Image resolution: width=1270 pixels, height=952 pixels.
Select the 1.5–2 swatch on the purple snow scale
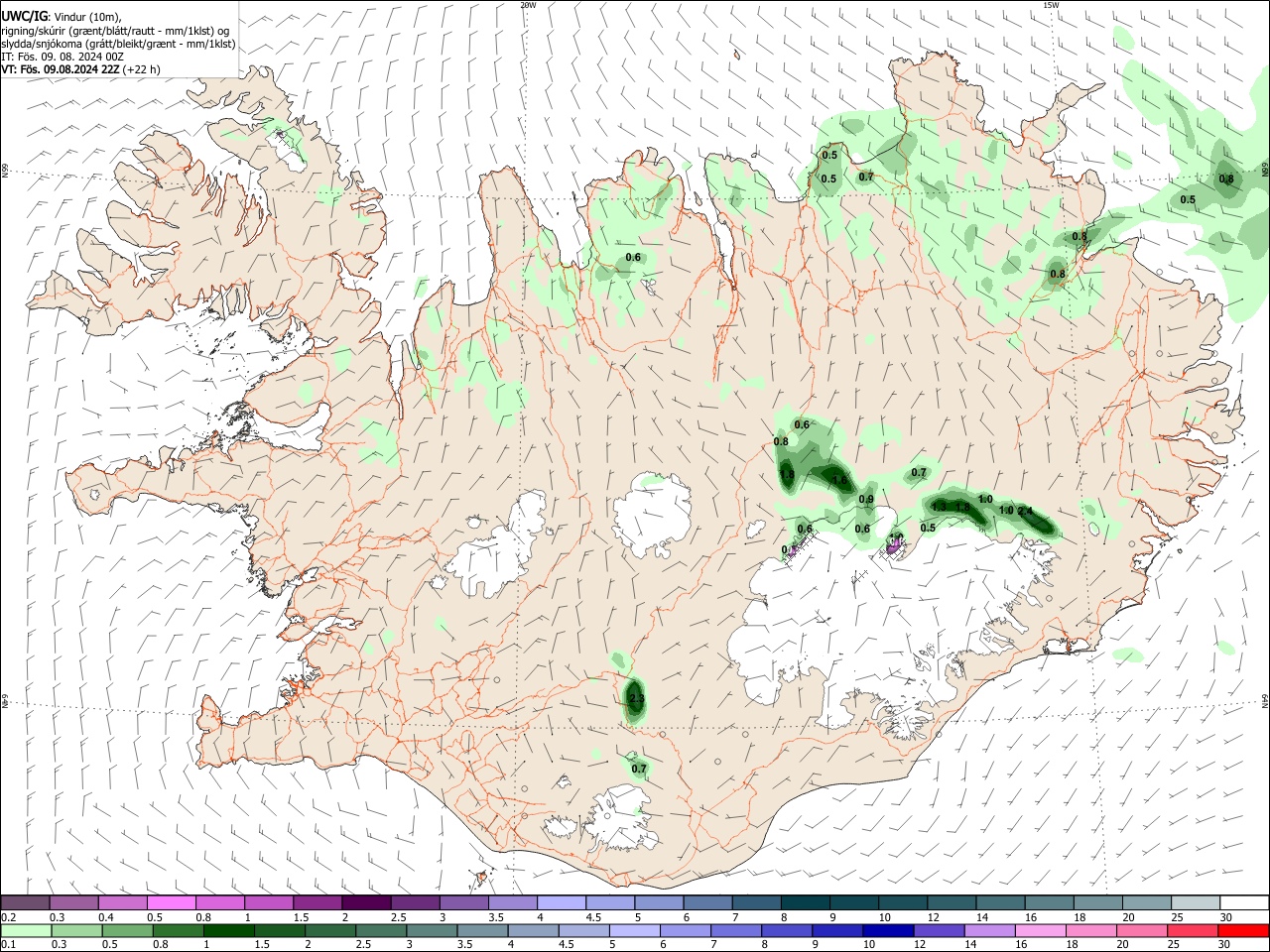317,903
